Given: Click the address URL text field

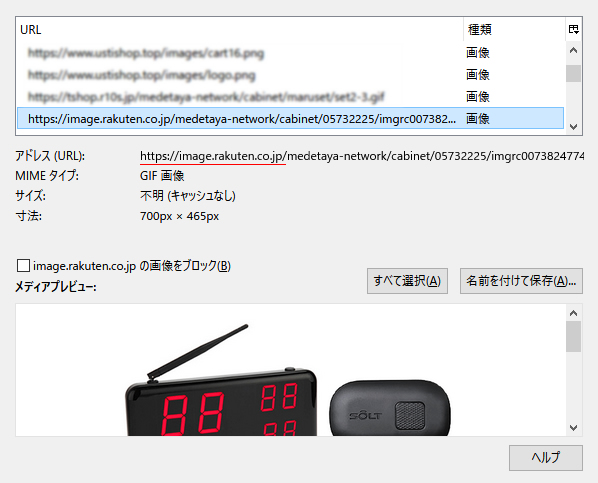Looking at the screenshot, I should coord(362,156).
